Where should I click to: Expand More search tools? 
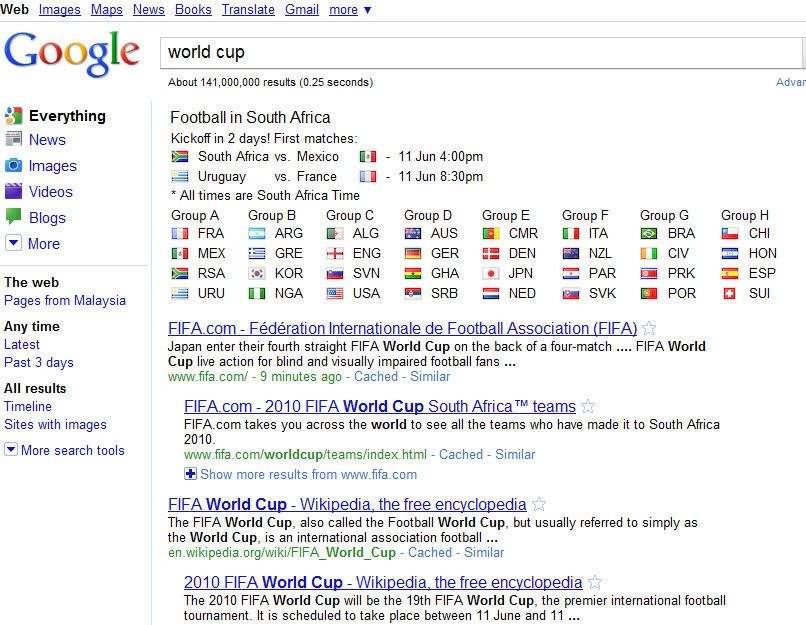pos(64,450)
